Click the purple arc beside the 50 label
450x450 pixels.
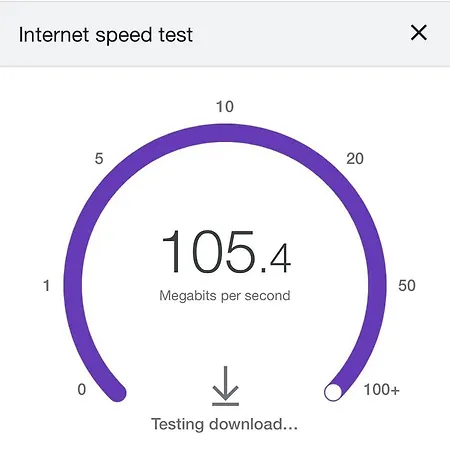coord(377,286)
